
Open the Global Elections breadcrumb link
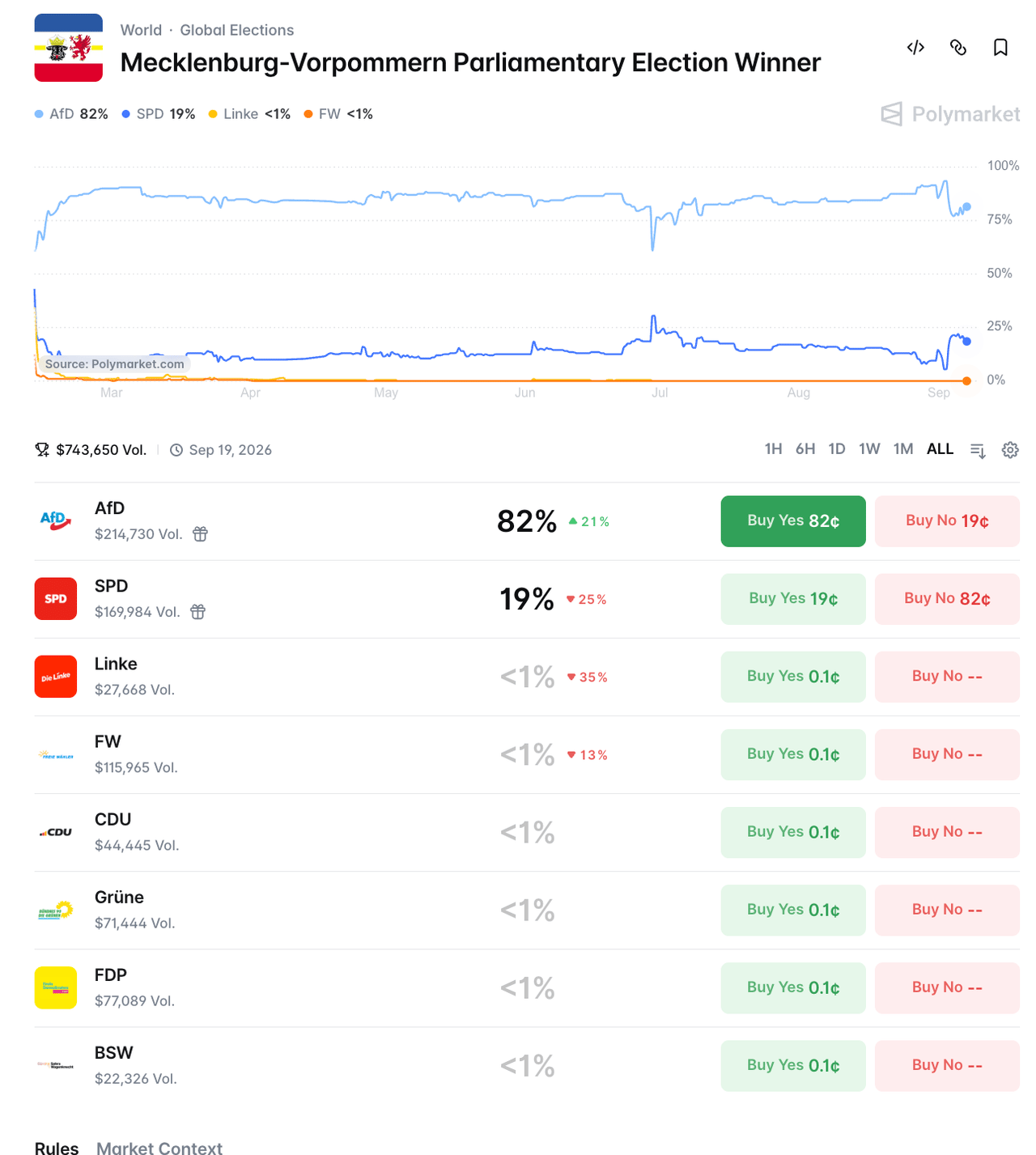click(x=237, y=30)
